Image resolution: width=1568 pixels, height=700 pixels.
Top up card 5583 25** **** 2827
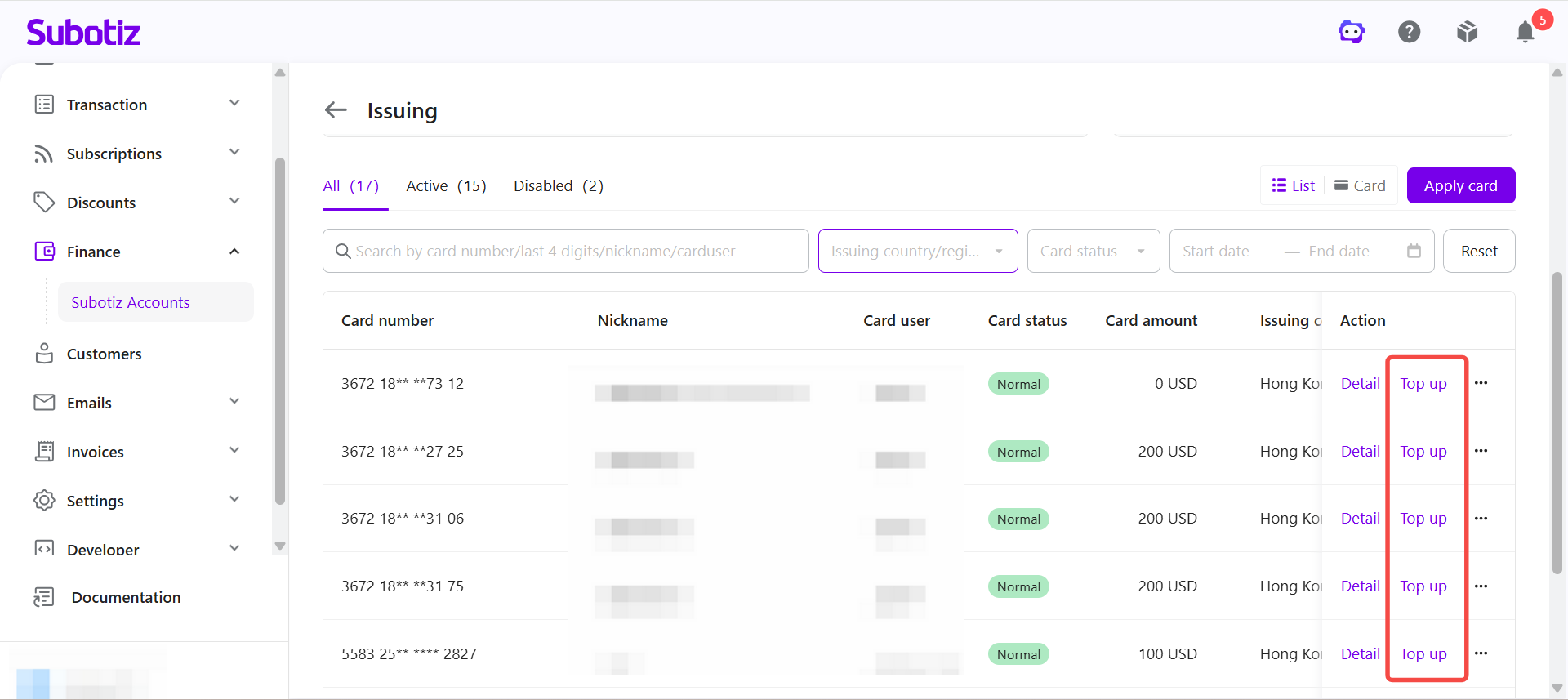tap(1423, 653)
